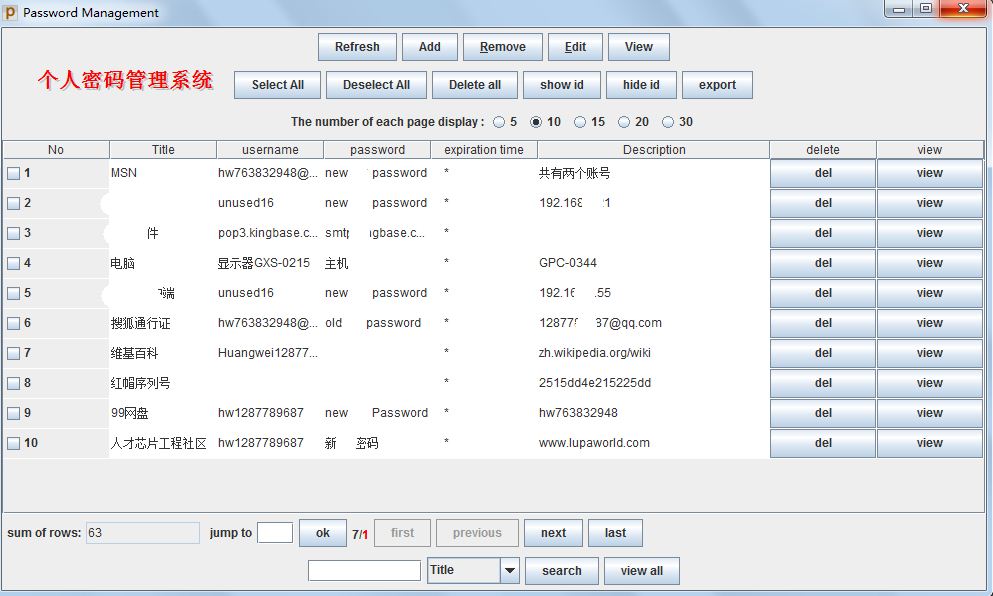The height and width of the screenshot is (596, 993).
Task: Click the Description column header
Action: 654,149
